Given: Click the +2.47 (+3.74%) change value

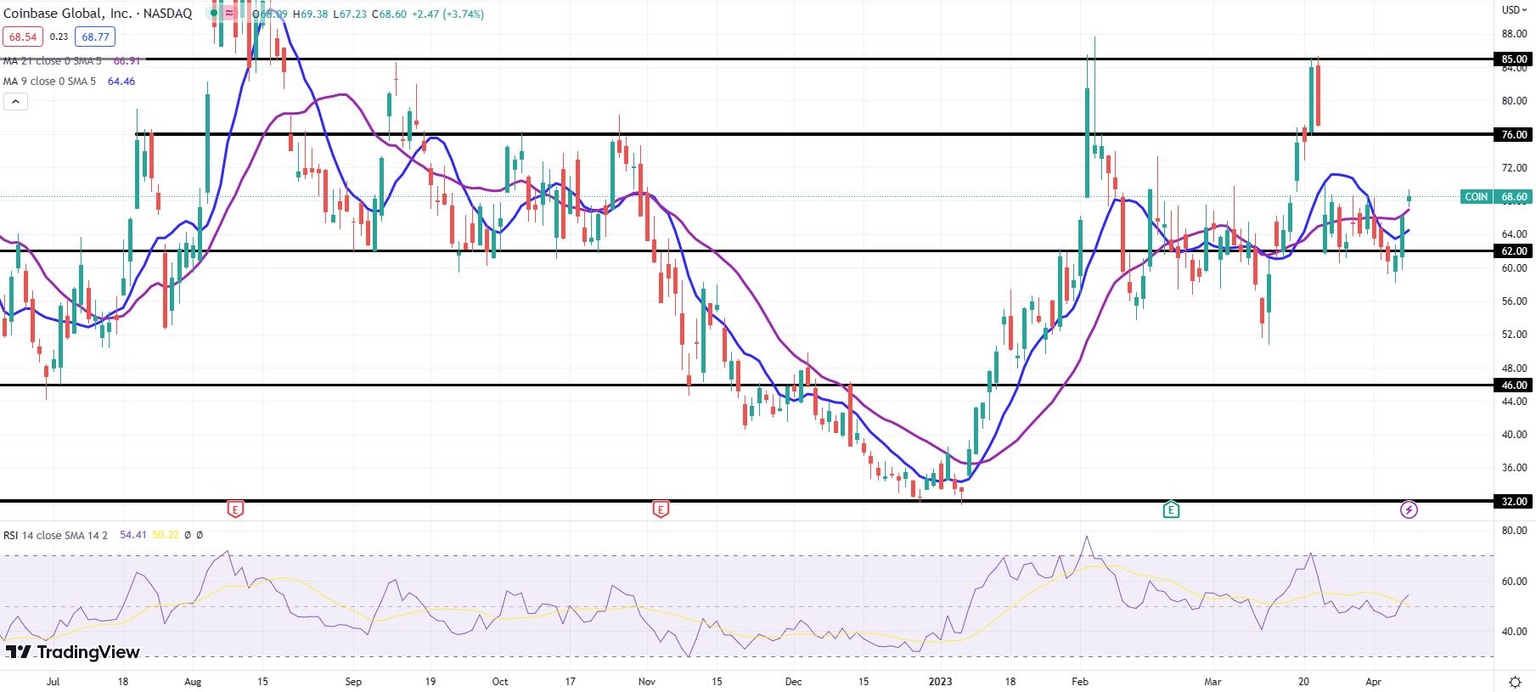Looking at the screenshot, I should coord(448,14).
